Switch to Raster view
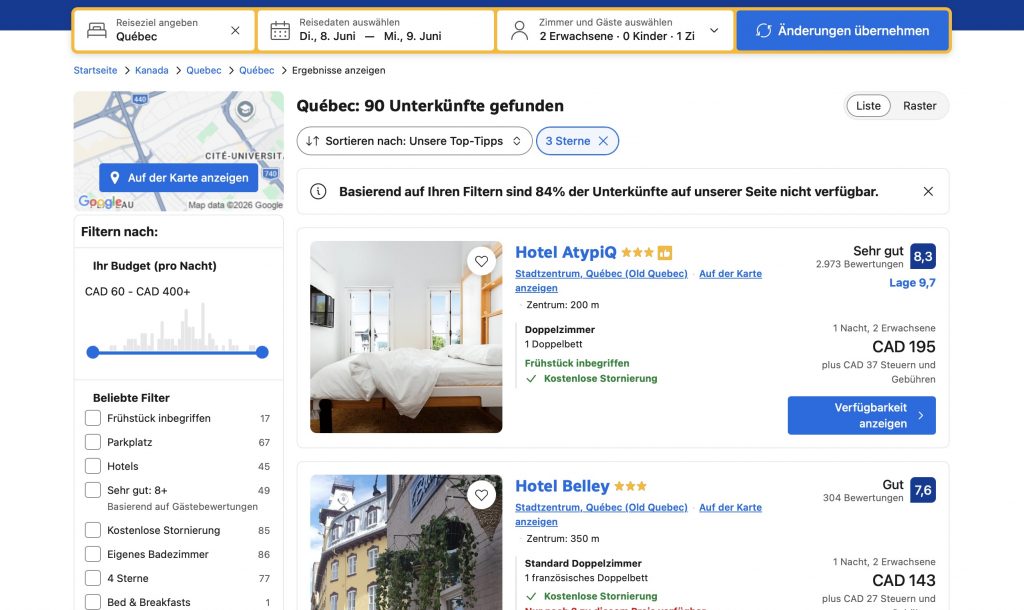The width and height of the screenshot is (1024, 610). tap(920, 106)
